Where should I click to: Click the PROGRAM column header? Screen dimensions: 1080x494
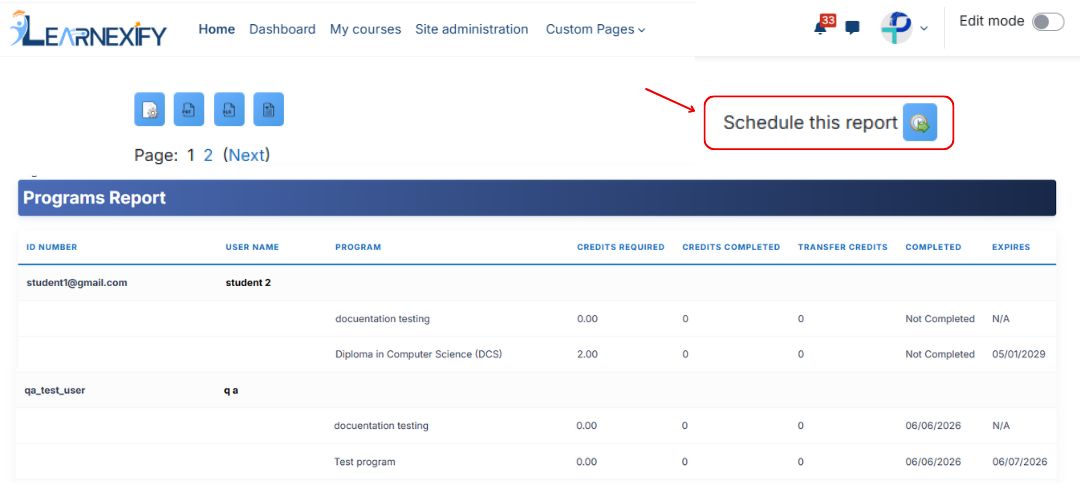pyautogui.click(x=358, y=247)
